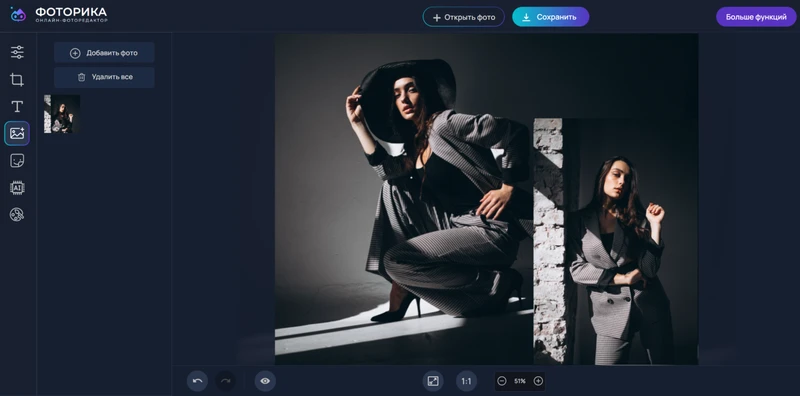This screenshot has width=800, height=396.
Task: Select the Crop tool
Action: pos(17,80)
